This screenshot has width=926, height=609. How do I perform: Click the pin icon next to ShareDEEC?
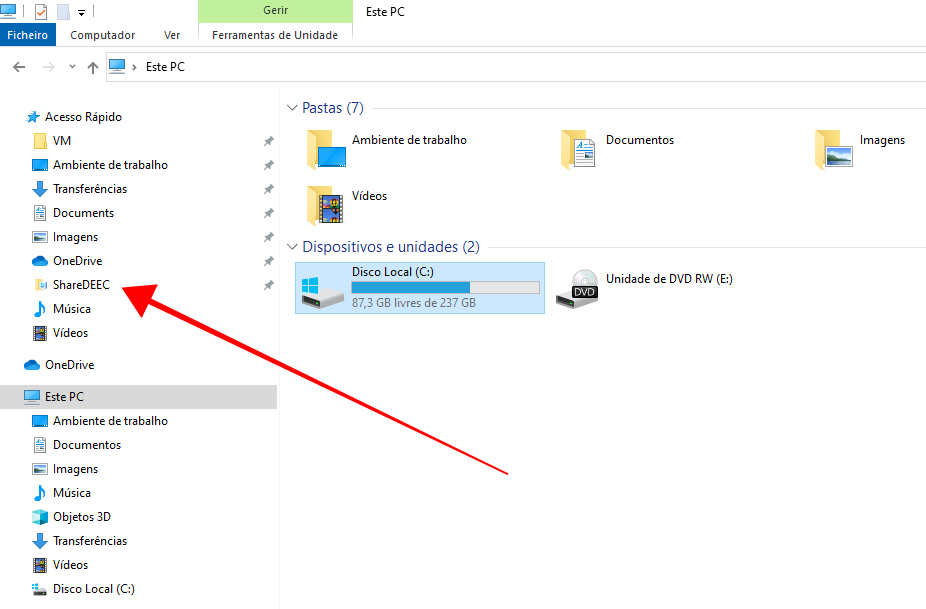[x=269, y=285]
